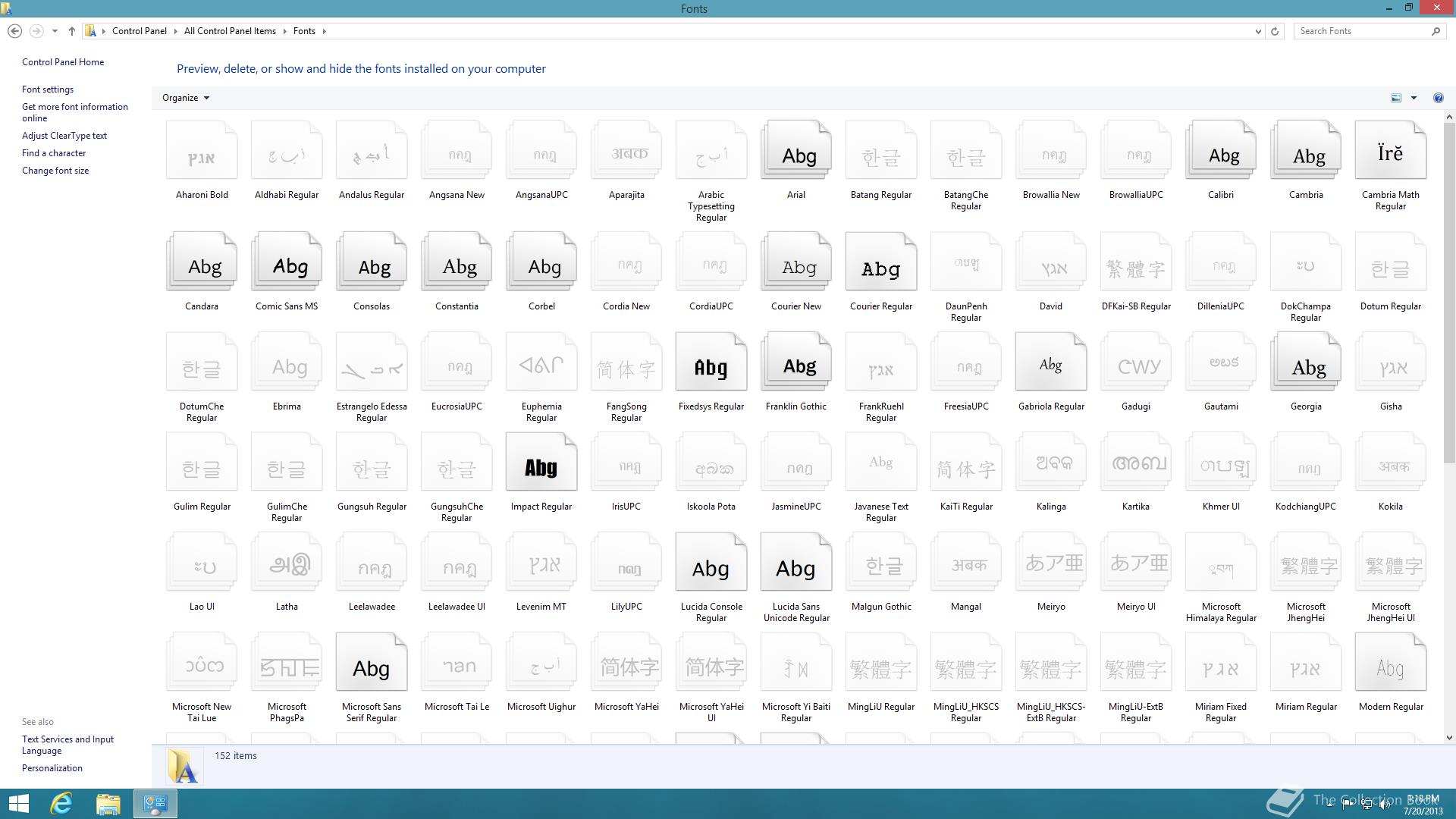This screenshot has width=1456, height=819.
Task: Select the Georgia font icon
Action: tap(1306, 362)
